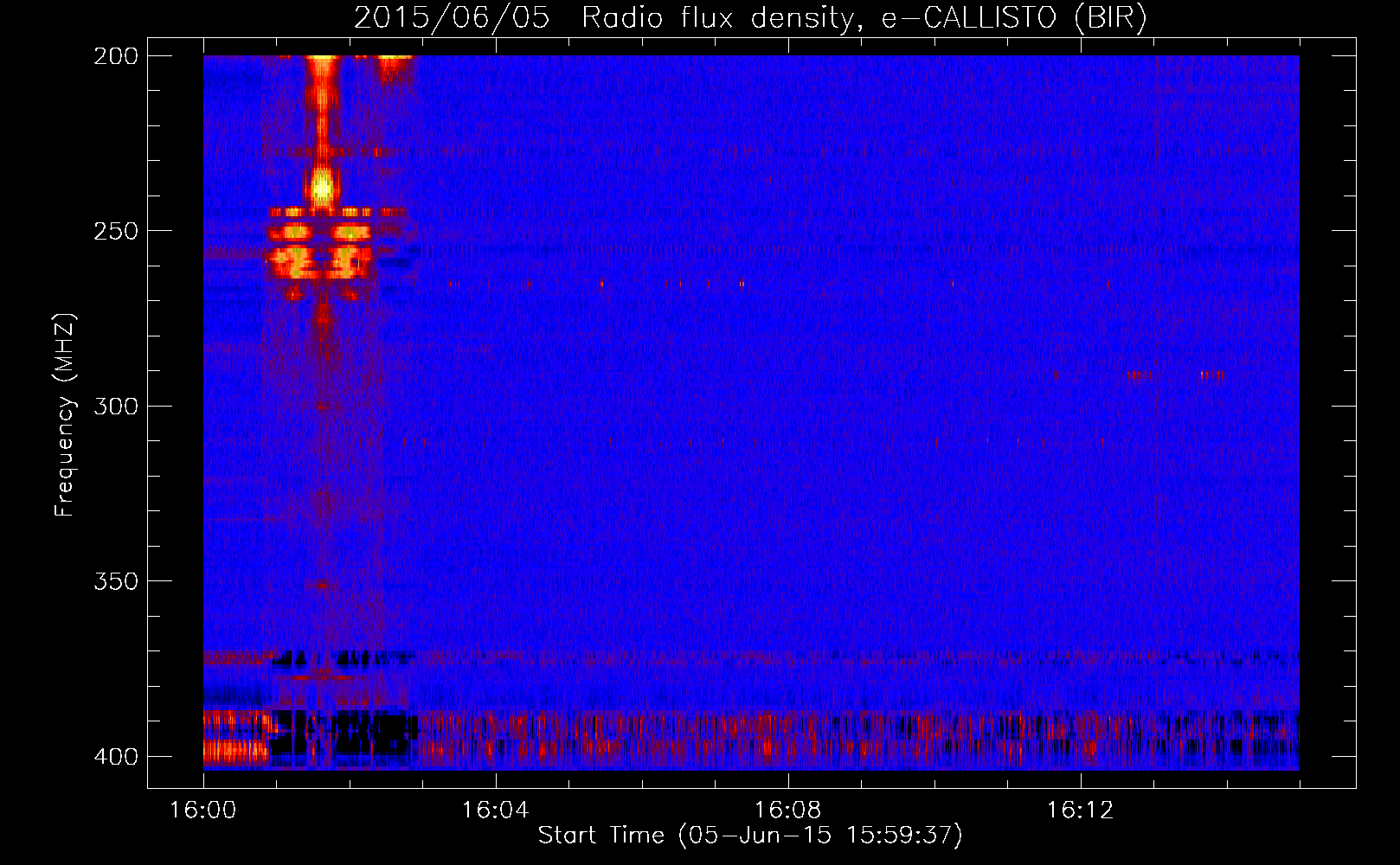The height and width of the screenshot is (865, 1400).
Task: Click the '400' frequency tick label
Action: (116, 757)
